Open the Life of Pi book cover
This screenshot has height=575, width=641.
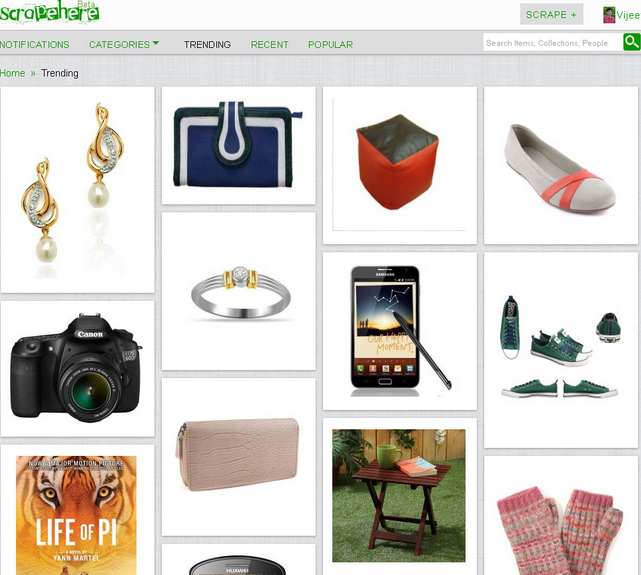(76, 515)
